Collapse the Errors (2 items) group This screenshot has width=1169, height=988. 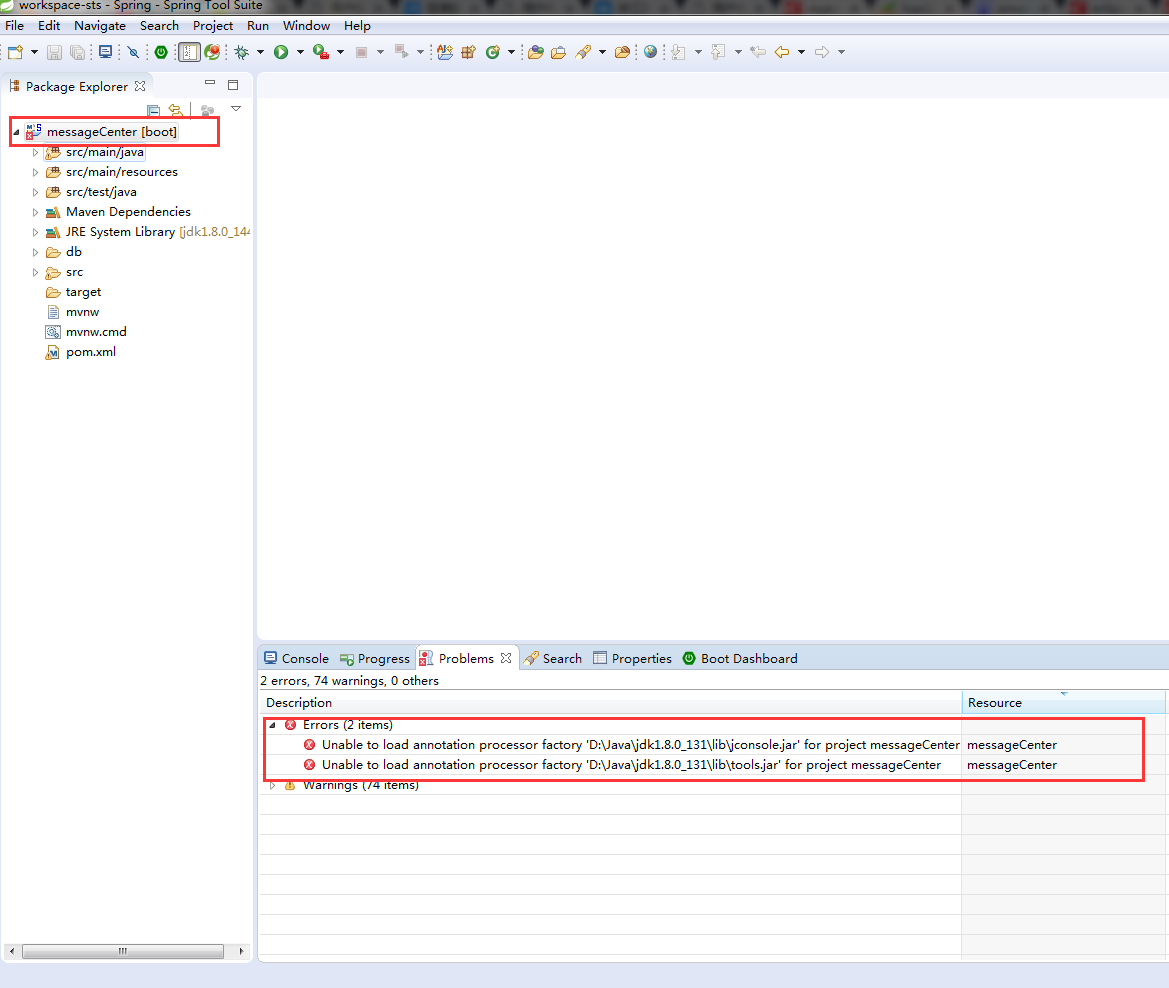point(273,725)
